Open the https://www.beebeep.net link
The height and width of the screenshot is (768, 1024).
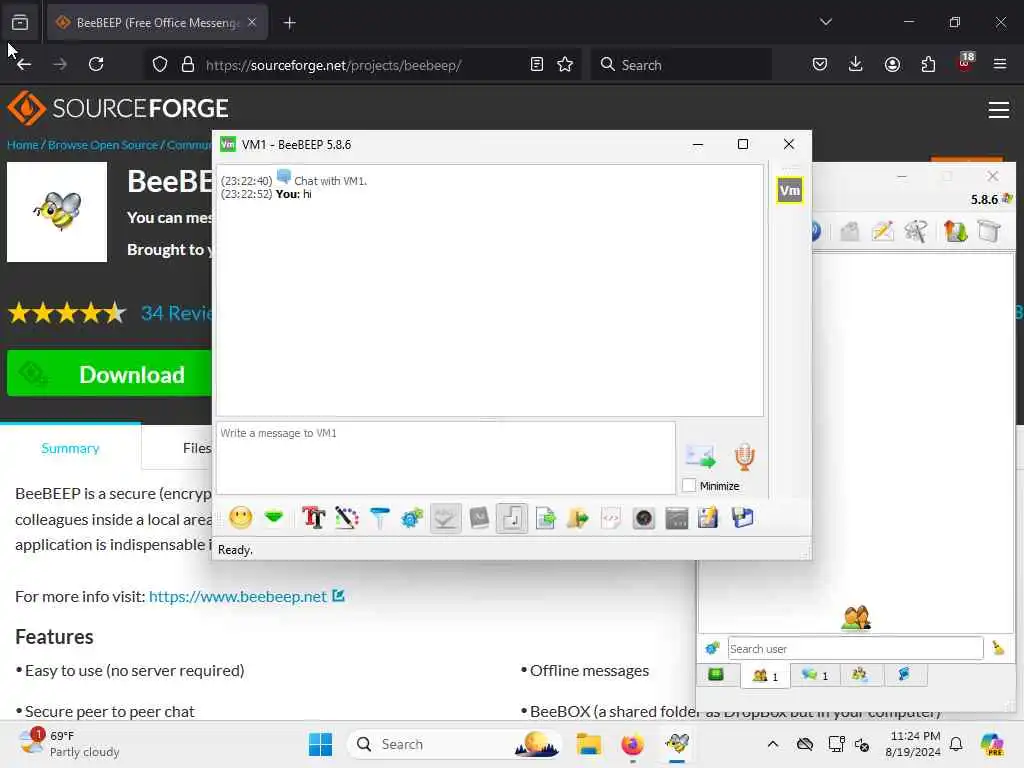tap(238, 596)
